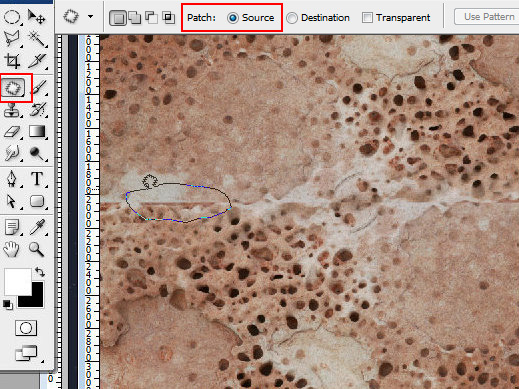Choose Subtract from selection mode
The width and height of the screenshot is (519, 389).
coord(152,18)
